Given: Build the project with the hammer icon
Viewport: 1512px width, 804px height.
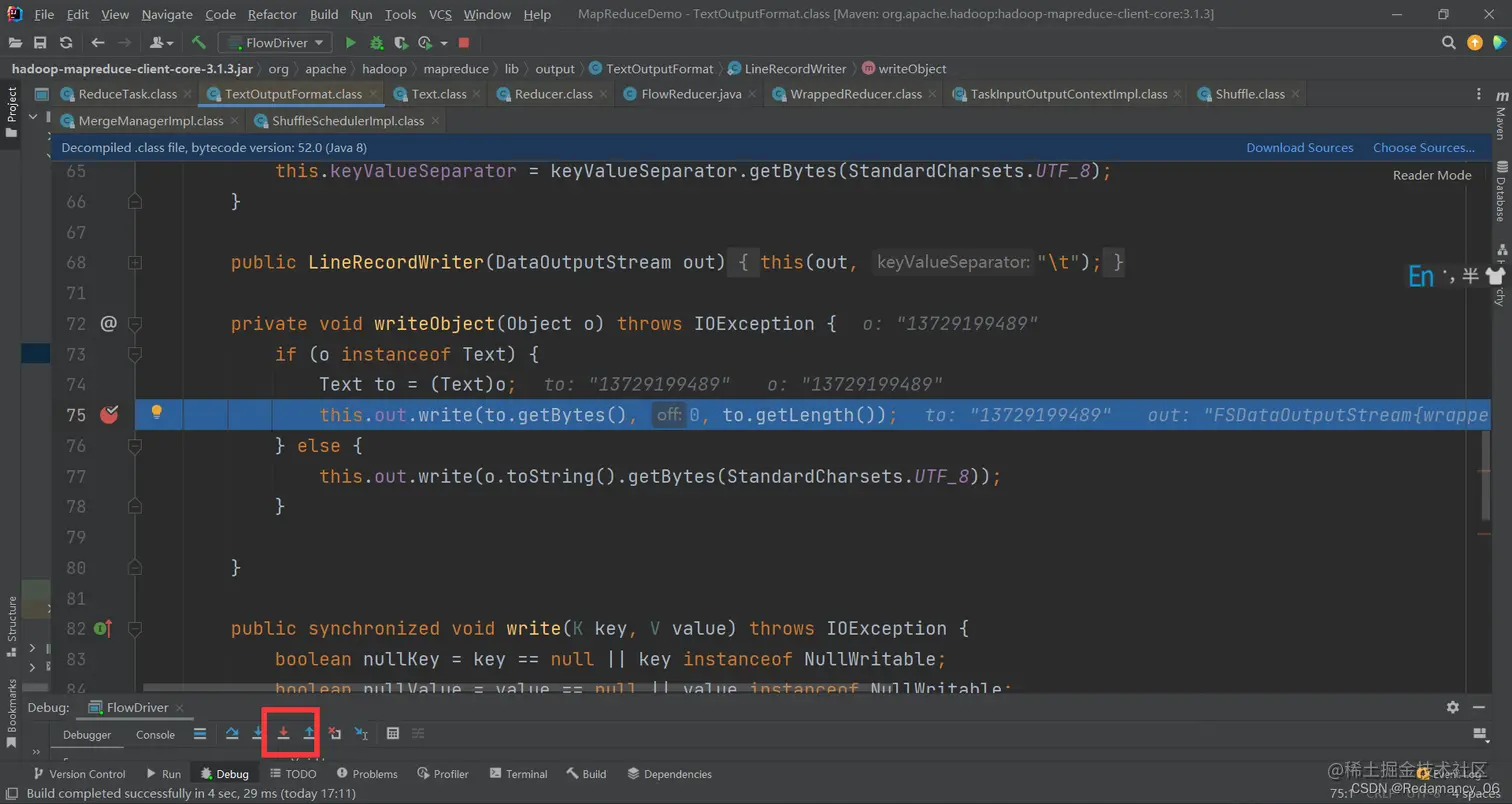Looking at the screenshot, I should click(199, 43).
